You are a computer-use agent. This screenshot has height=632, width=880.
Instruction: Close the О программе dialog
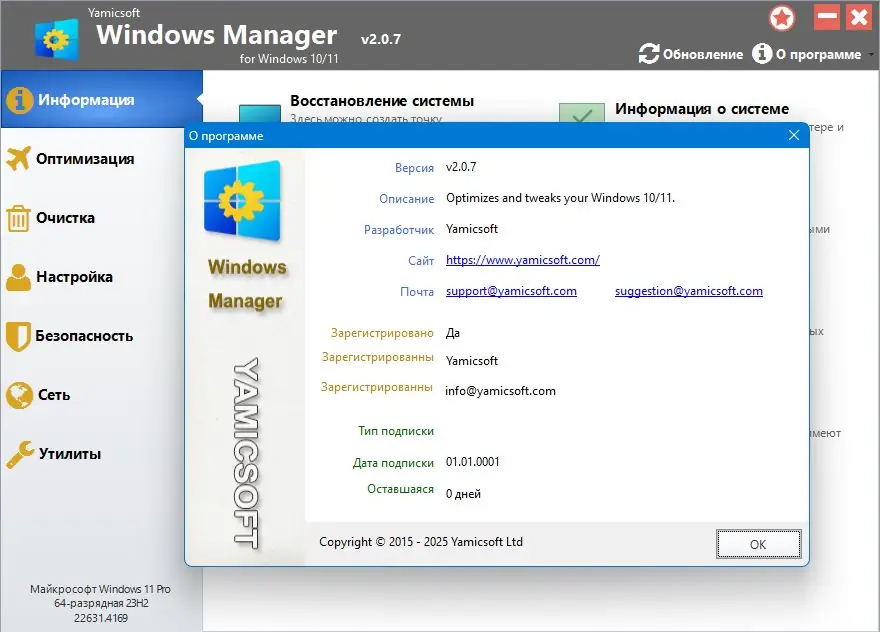point(794,135)
